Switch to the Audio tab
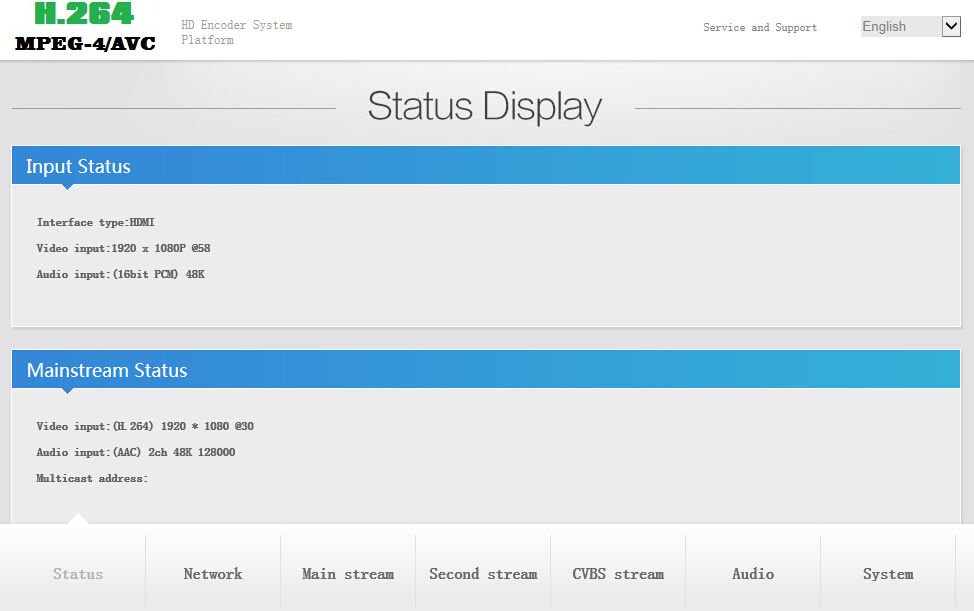This screenshot has width=974, height=611. point(753,574)
